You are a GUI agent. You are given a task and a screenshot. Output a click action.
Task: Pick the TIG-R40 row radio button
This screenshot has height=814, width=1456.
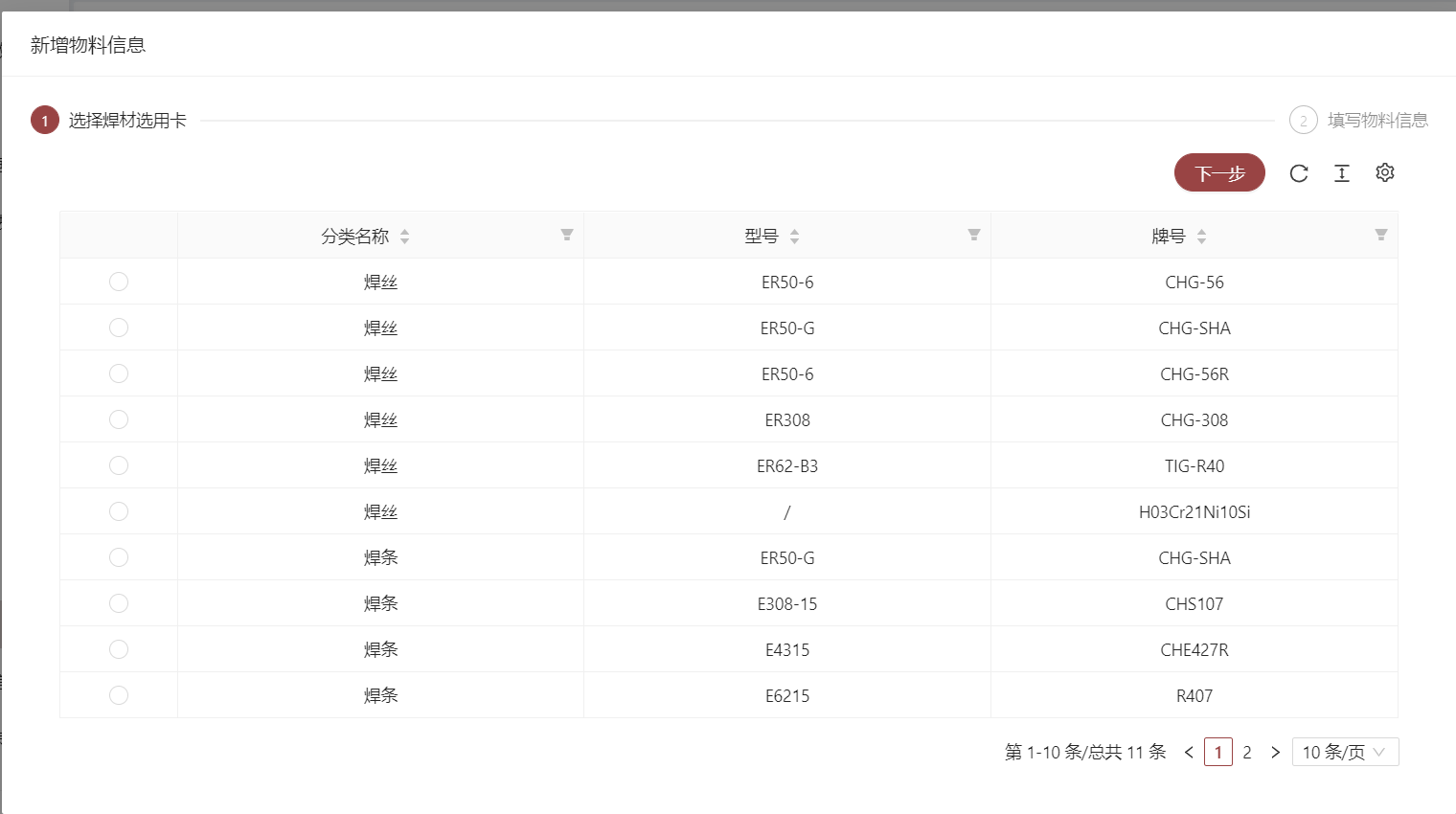tap(119, 465)
